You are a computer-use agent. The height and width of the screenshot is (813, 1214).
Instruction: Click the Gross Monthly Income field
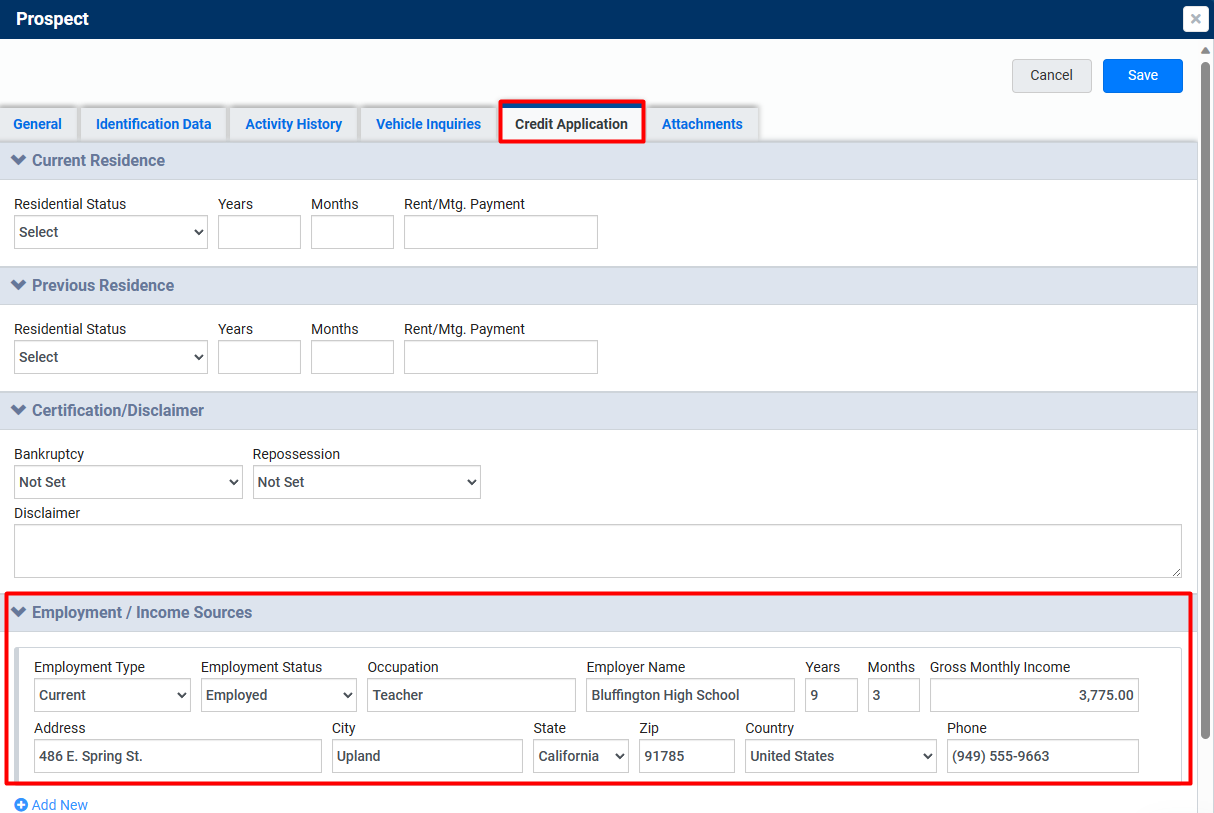point(1035,695)
